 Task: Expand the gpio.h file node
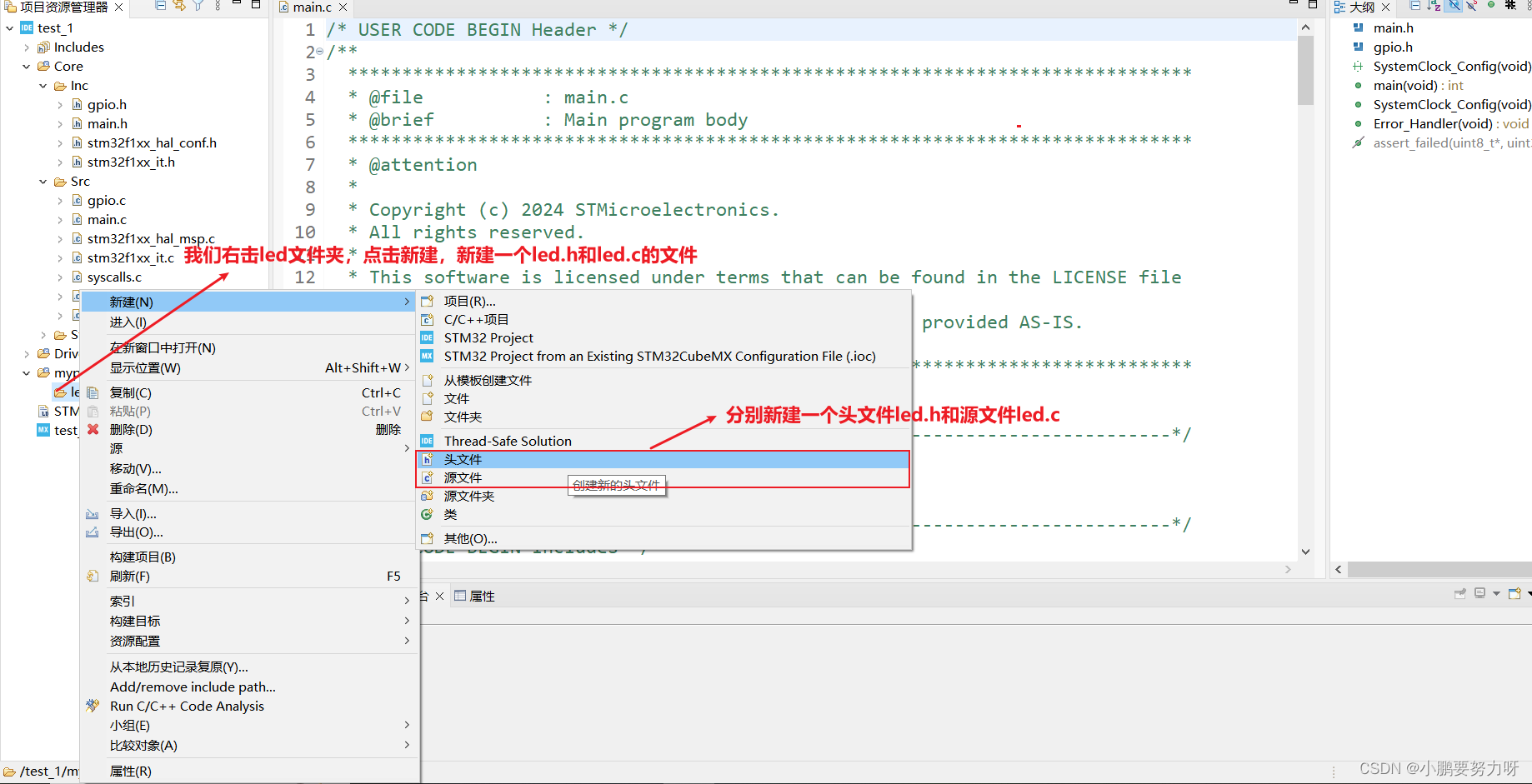(x=60, y=105)
